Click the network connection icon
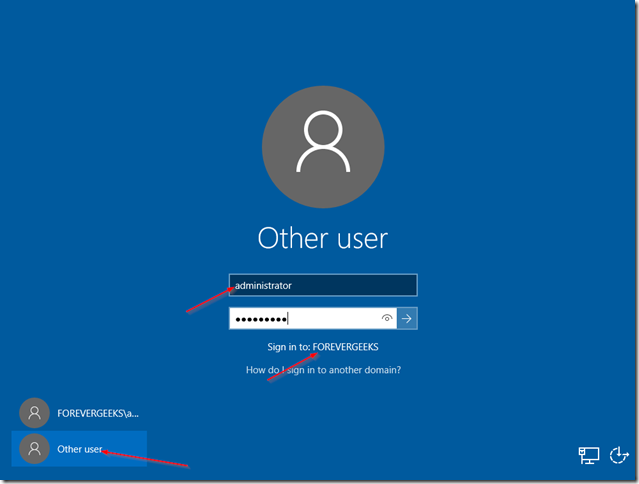 [589, 455]
